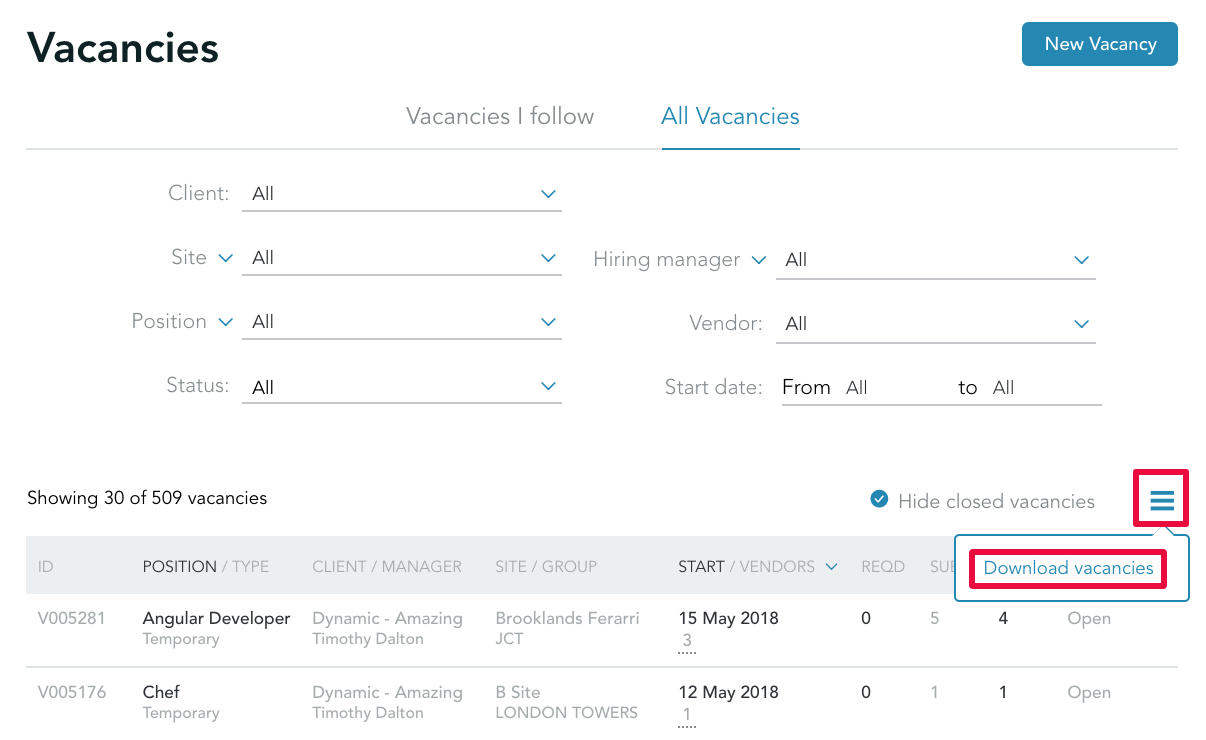The image size is (1206, 740).
Task: Expand the Client dropdown
Action: (x=402, y=194)
